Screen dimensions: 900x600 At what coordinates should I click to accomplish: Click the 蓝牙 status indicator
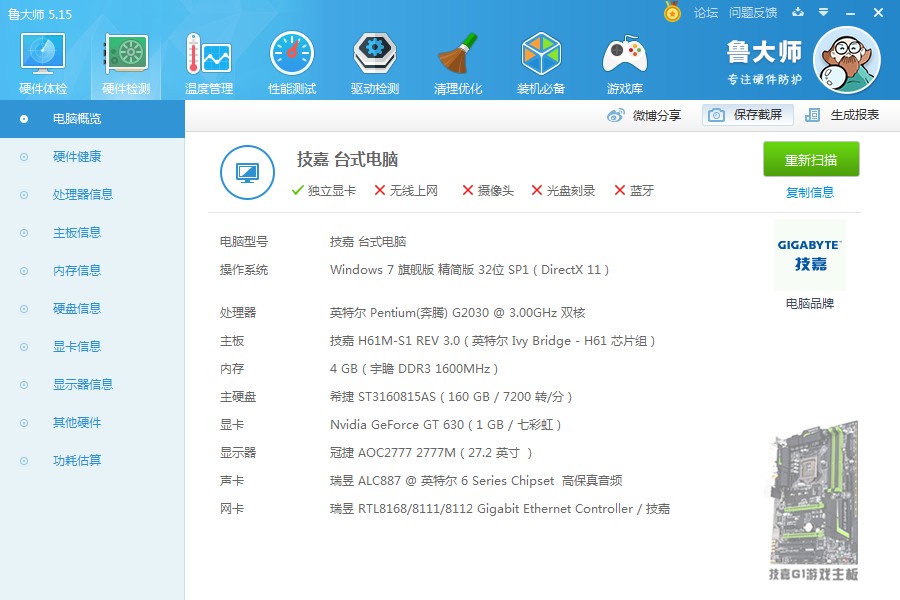coord(634,190)
